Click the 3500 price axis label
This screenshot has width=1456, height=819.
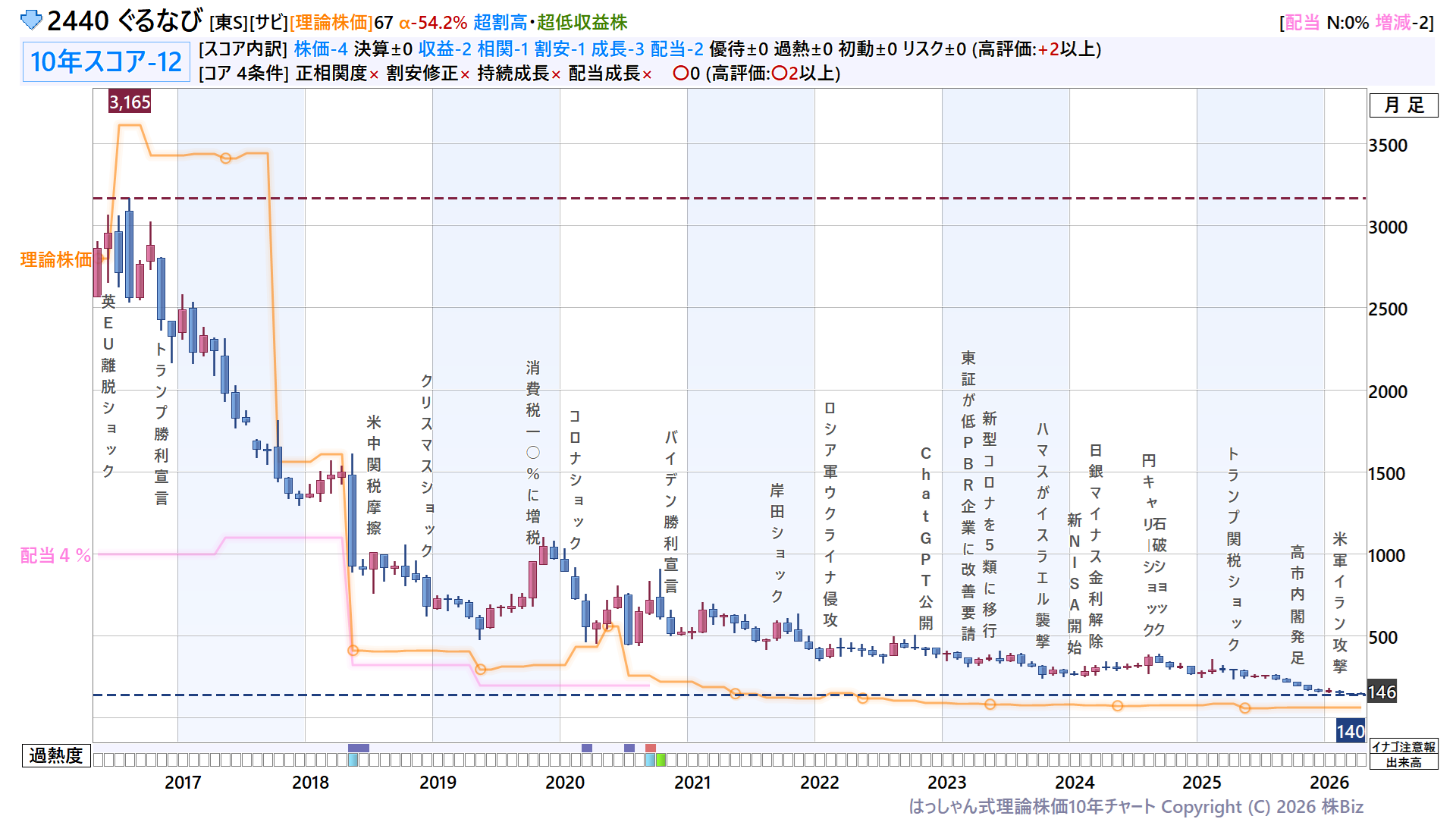click(1388, 145)
